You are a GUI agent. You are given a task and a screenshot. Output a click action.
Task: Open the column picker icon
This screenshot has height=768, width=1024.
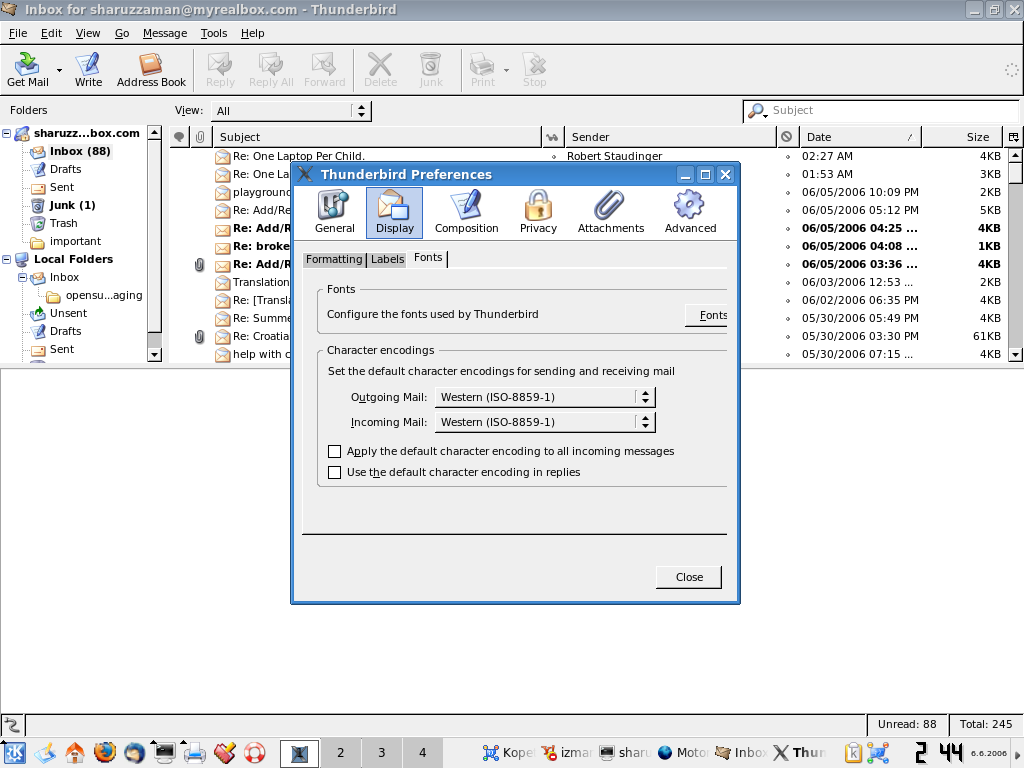pyautogui.click(x=1013, y=137)
